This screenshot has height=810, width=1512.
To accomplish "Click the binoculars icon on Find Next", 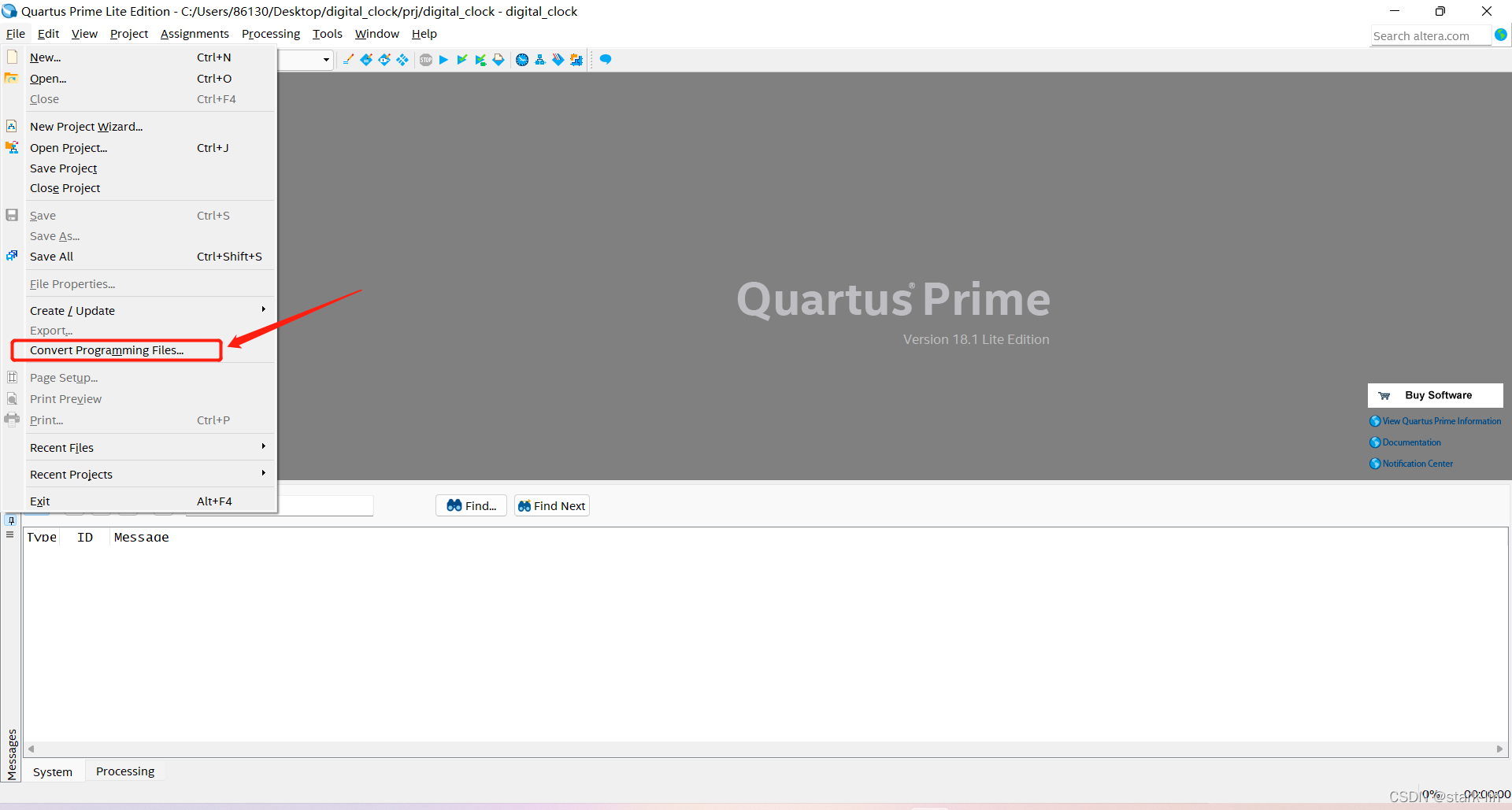I will point(524,506).
